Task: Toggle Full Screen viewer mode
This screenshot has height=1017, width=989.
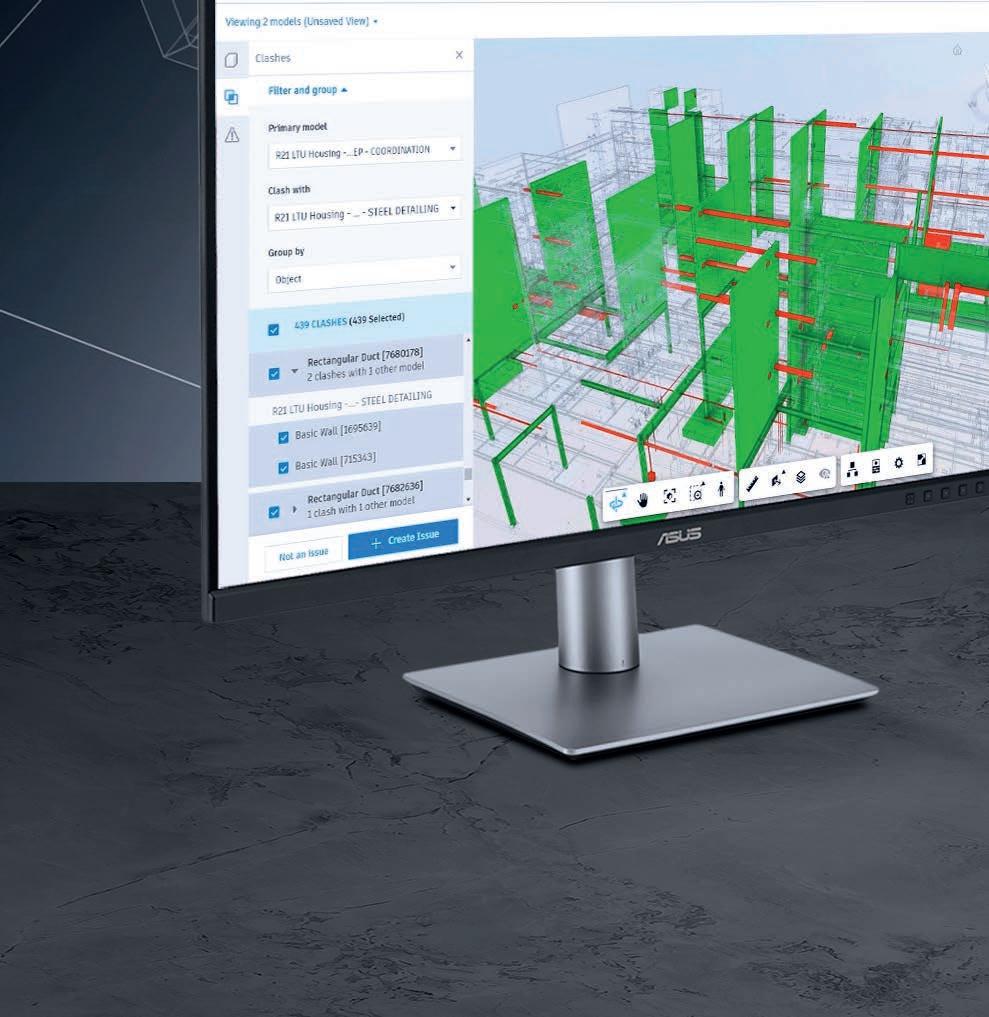Action: click(x=921, y=459)
